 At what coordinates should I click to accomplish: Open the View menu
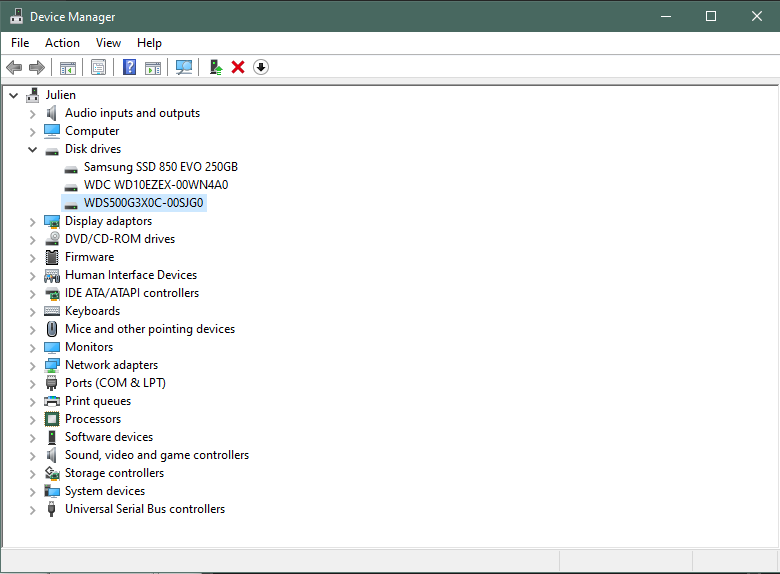(108, 43)
